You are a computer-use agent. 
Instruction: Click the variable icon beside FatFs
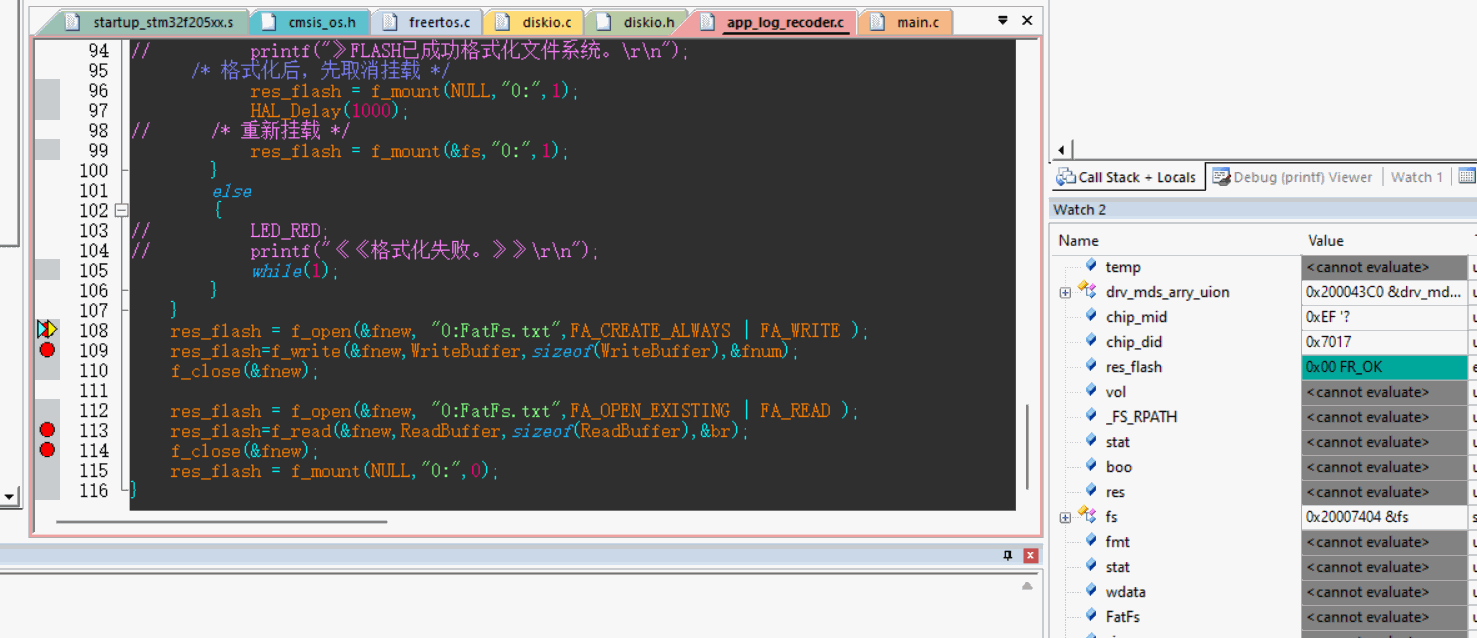click(1091, 616)
